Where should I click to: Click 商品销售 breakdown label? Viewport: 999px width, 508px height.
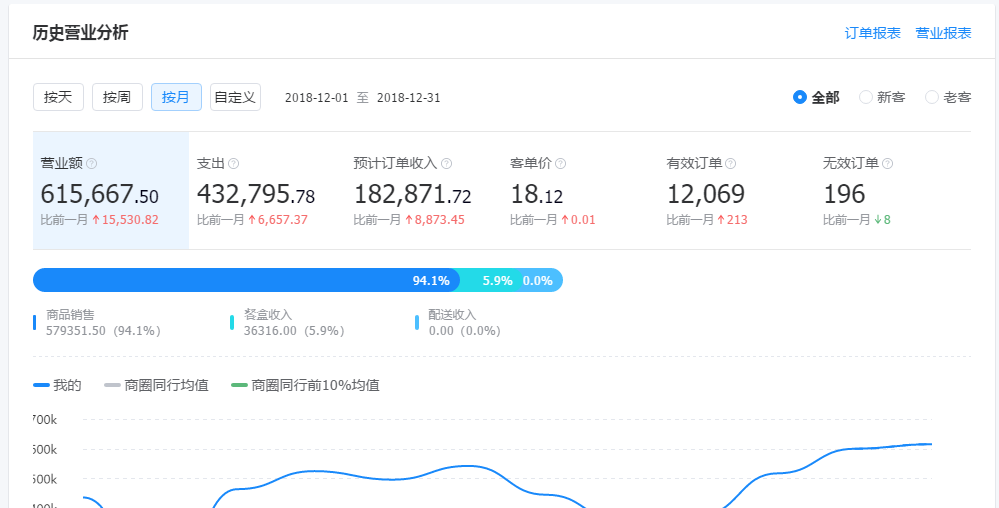70,315
